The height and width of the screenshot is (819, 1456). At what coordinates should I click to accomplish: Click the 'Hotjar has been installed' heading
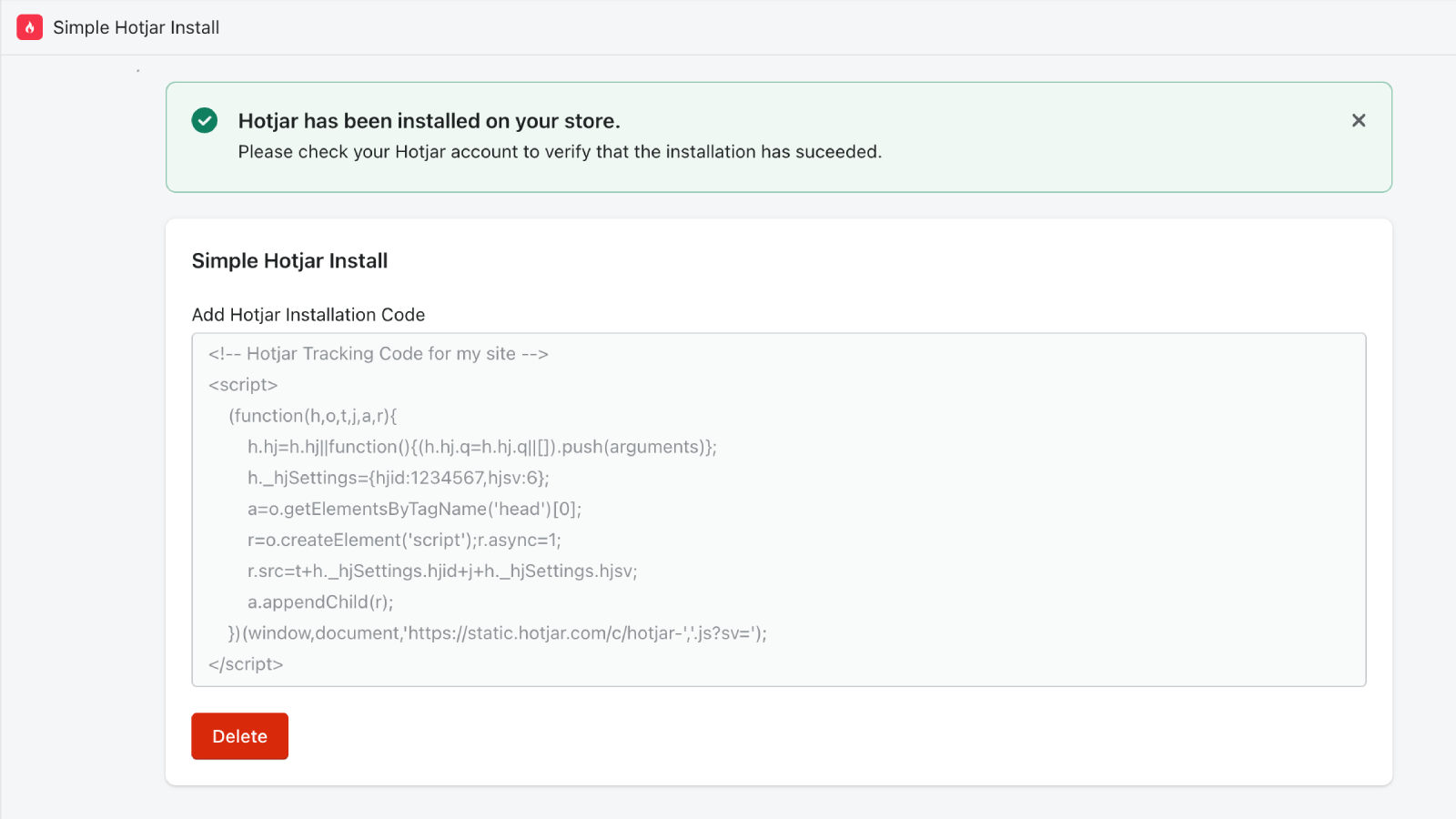(430, 120)
